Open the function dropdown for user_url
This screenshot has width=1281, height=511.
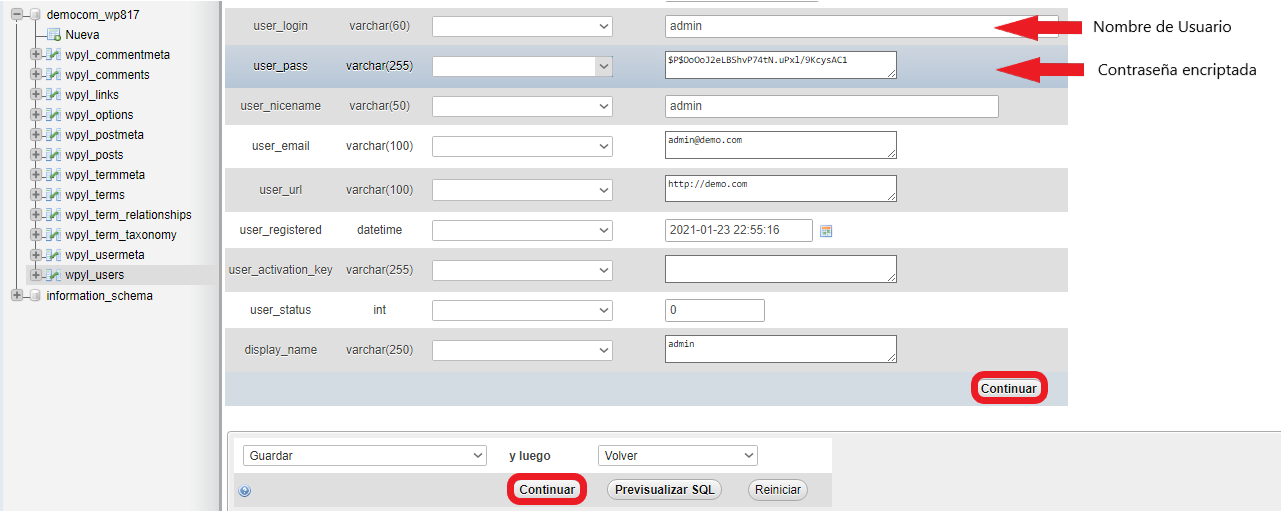coord(522,190)
